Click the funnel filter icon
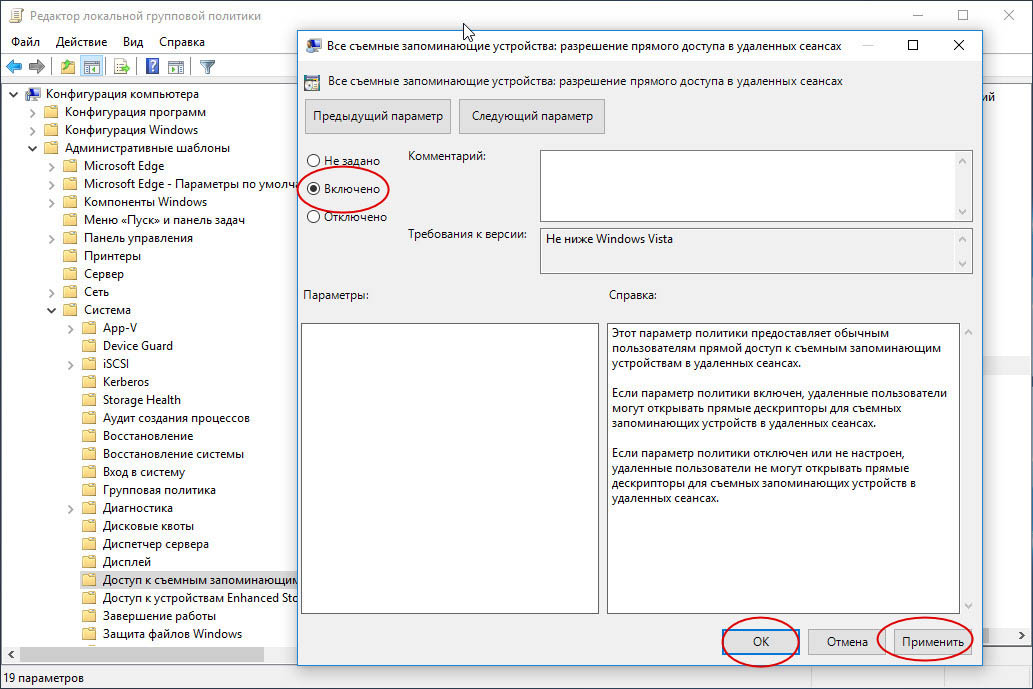The image size is (1033, 689). pos(208,67)
